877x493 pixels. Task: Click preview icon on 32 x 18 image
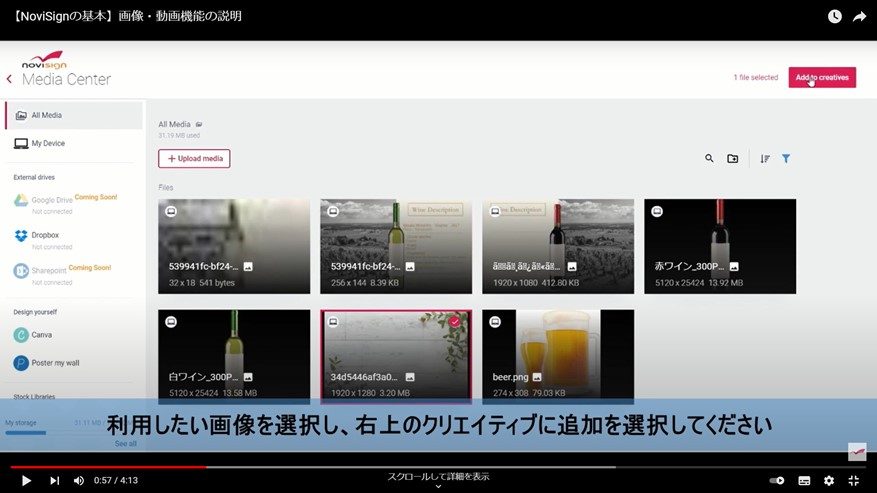click(x=171, y=212)
